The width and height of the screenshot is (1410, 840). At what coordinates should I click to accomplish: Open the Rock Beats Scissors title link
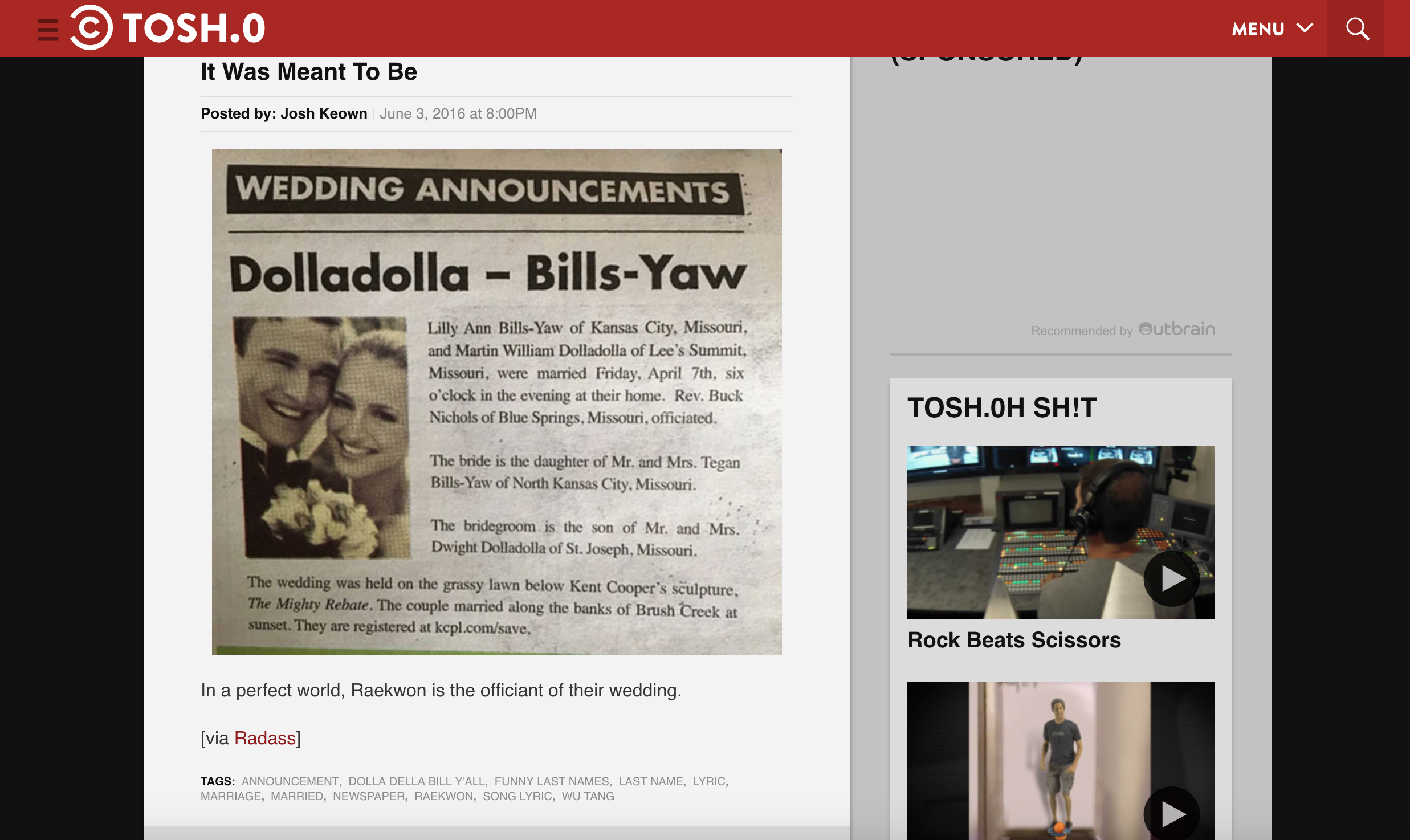click(1014, 640)
